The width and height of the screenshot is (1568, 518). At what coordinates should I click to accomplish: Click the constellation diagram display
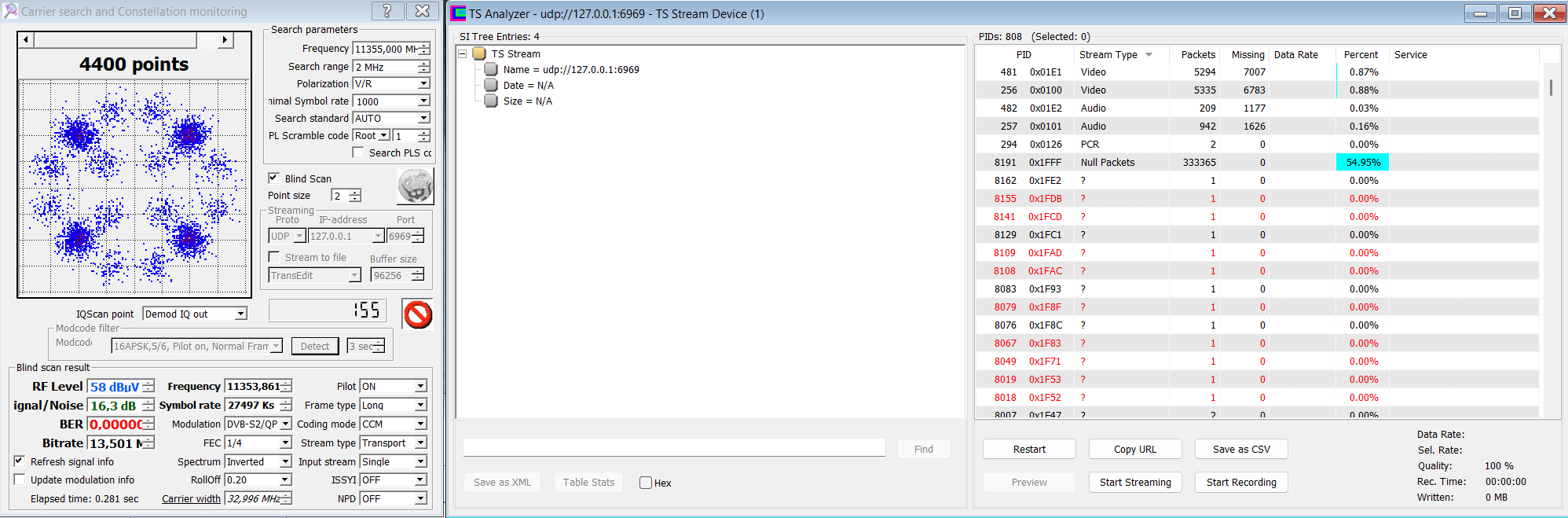click(134, 187)
